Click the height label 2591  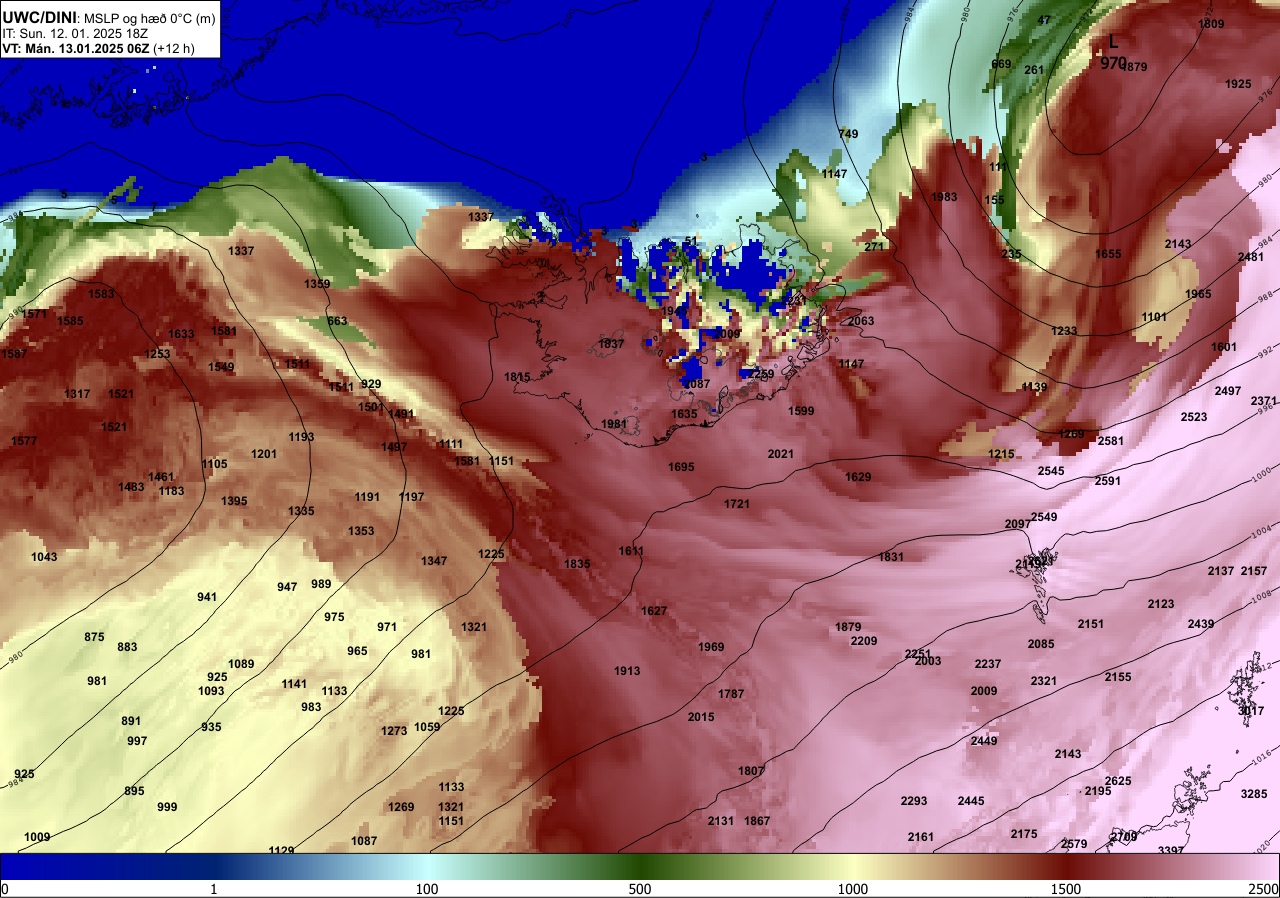click(1108, 481)
